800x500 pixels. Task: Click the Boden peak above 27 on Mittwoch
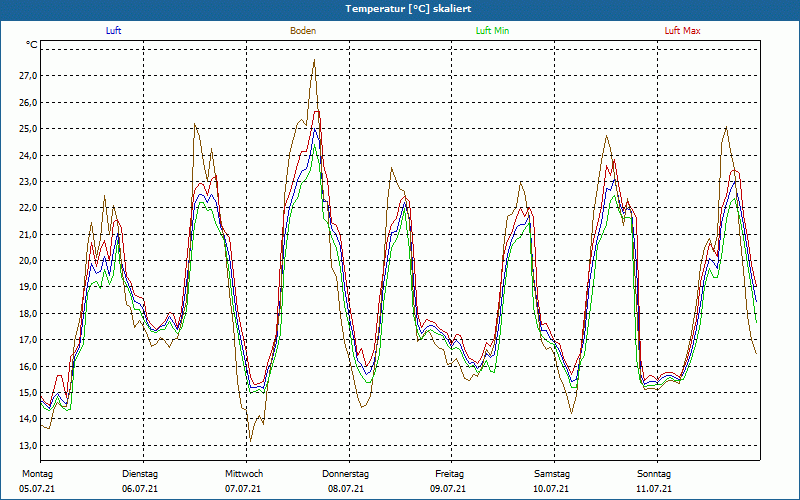314,60
